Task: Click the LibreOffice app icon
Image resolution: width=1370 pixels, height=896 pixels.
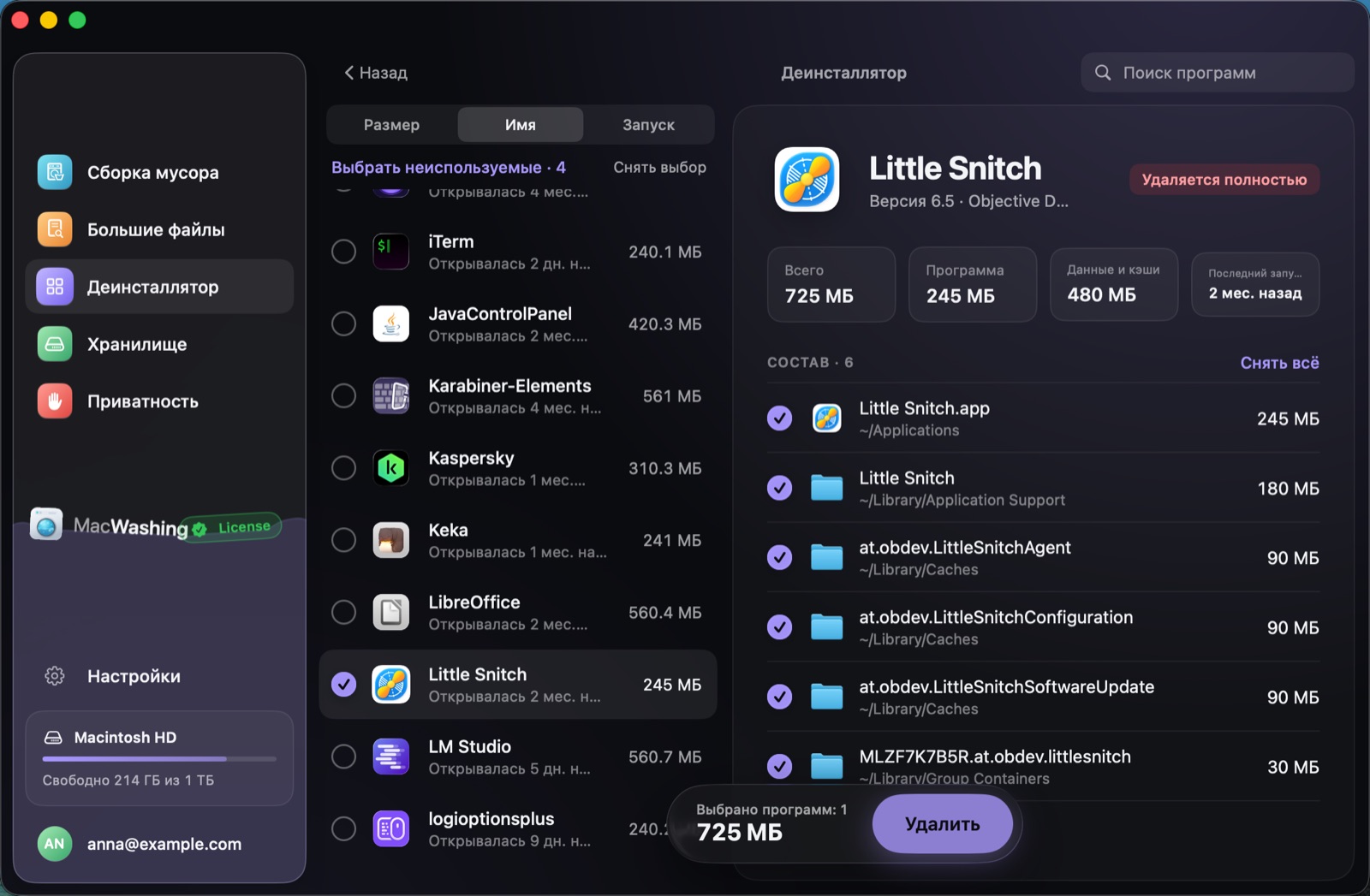Action: (391, 613)
